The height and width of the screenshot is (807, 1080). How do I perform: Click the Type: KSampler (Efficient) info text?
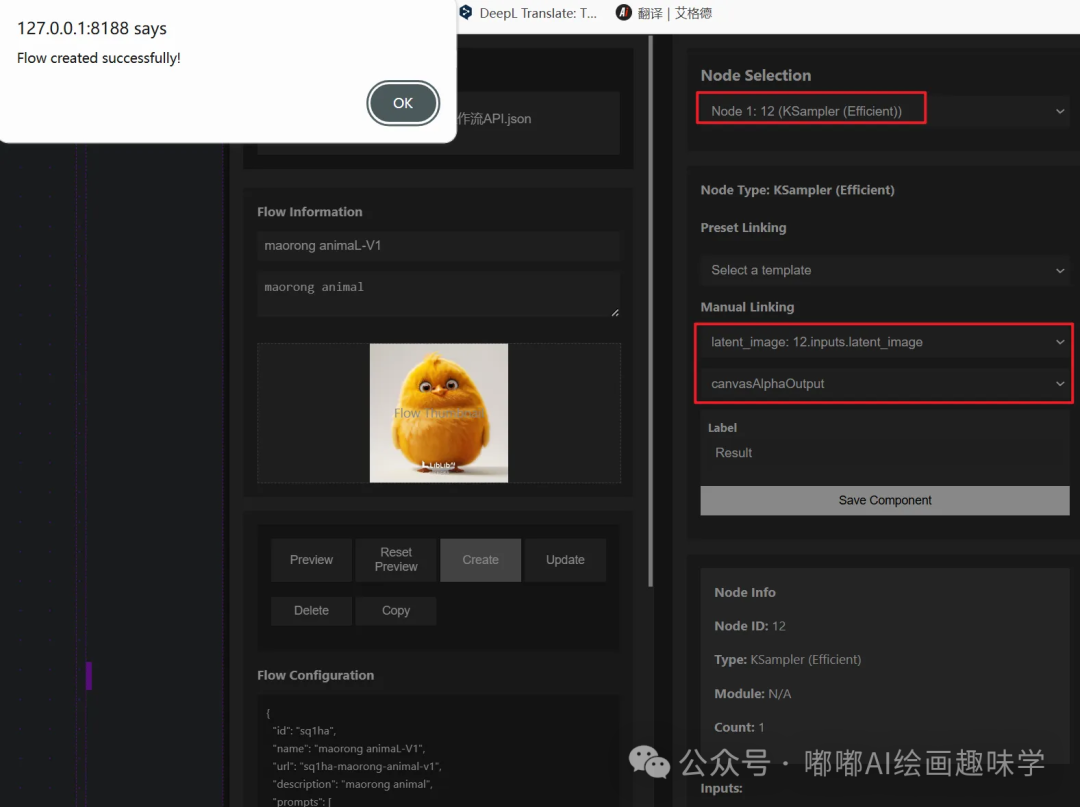[787, 660]
